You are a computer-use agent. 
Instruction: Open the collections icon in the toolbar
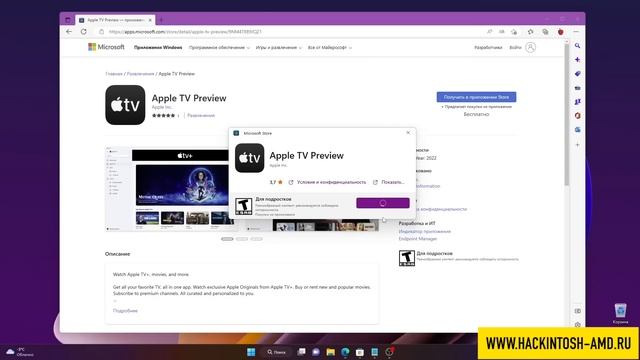[x=545, y=31]
